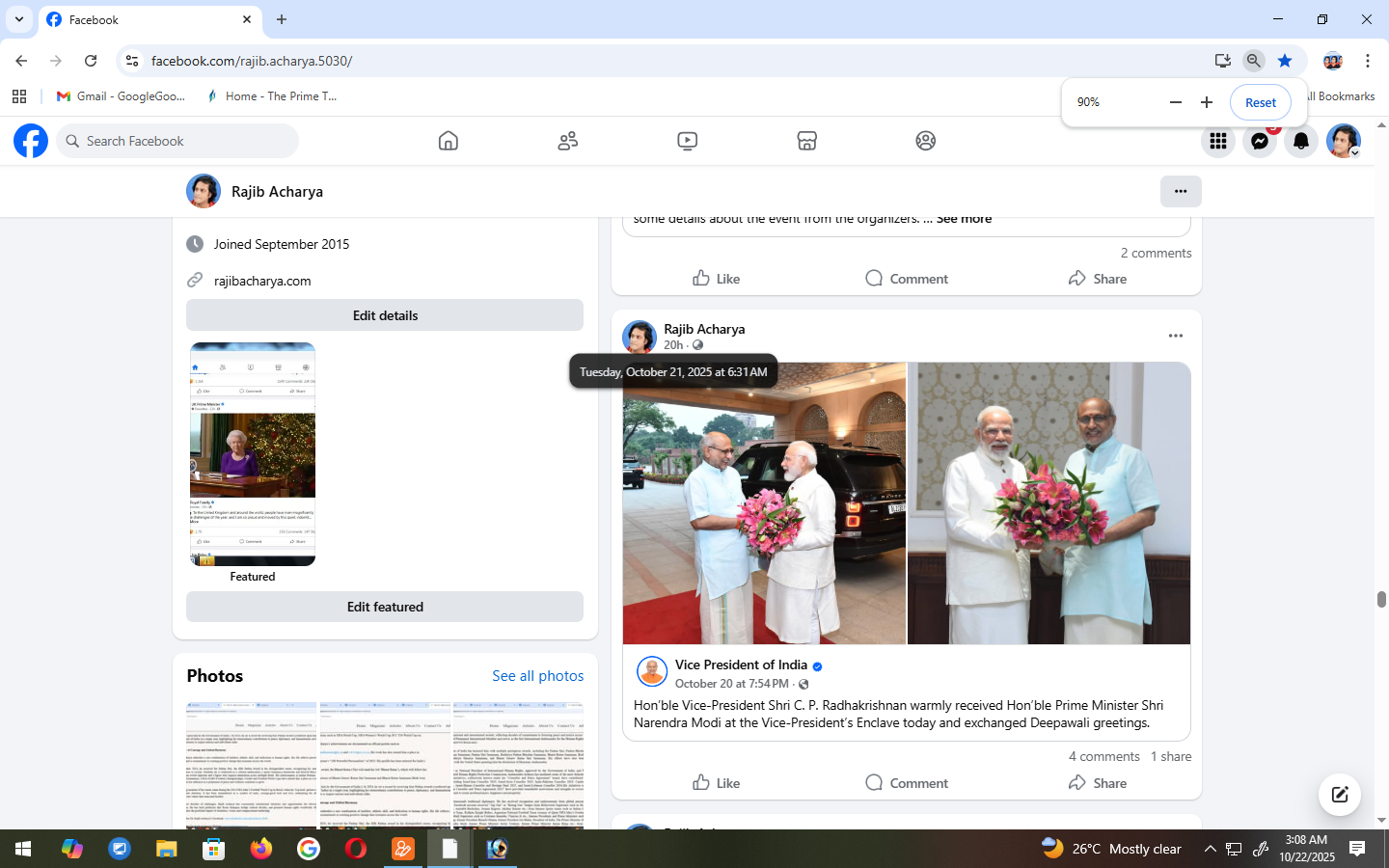Viewport: 1389px width, 868px height.
Task: Open See all photos link
Action: point(537,676)
